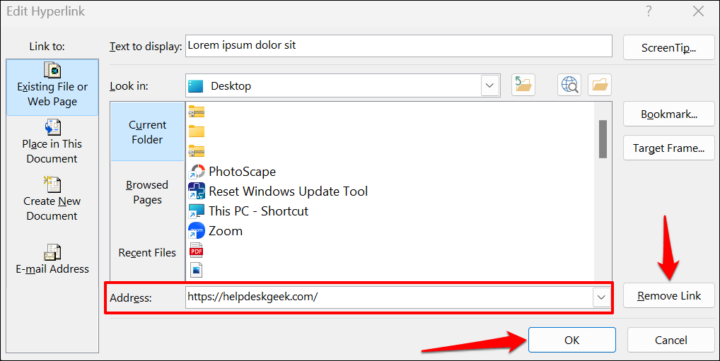Click the file list scrollbar thumb
Screen dimensions: 720x361
(603, 139)
